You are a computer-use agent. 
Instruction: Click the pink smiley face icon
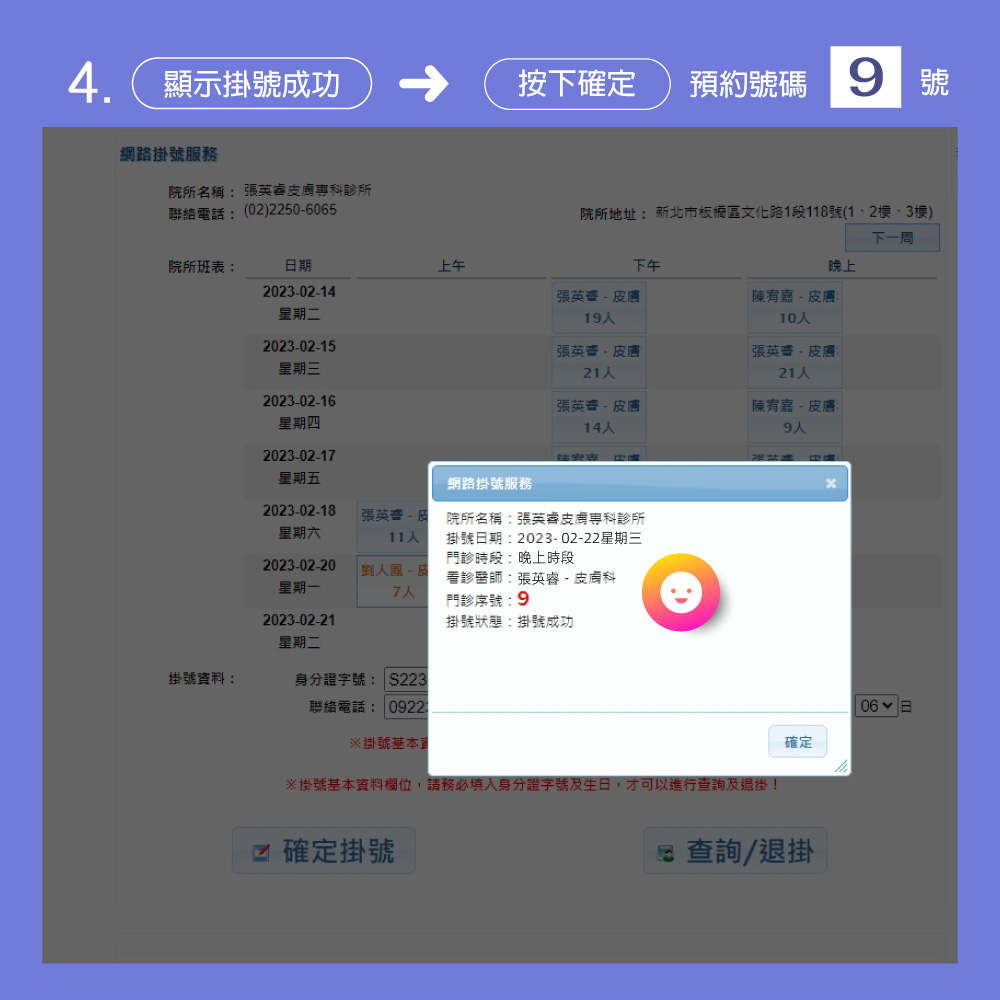[681, 592]
